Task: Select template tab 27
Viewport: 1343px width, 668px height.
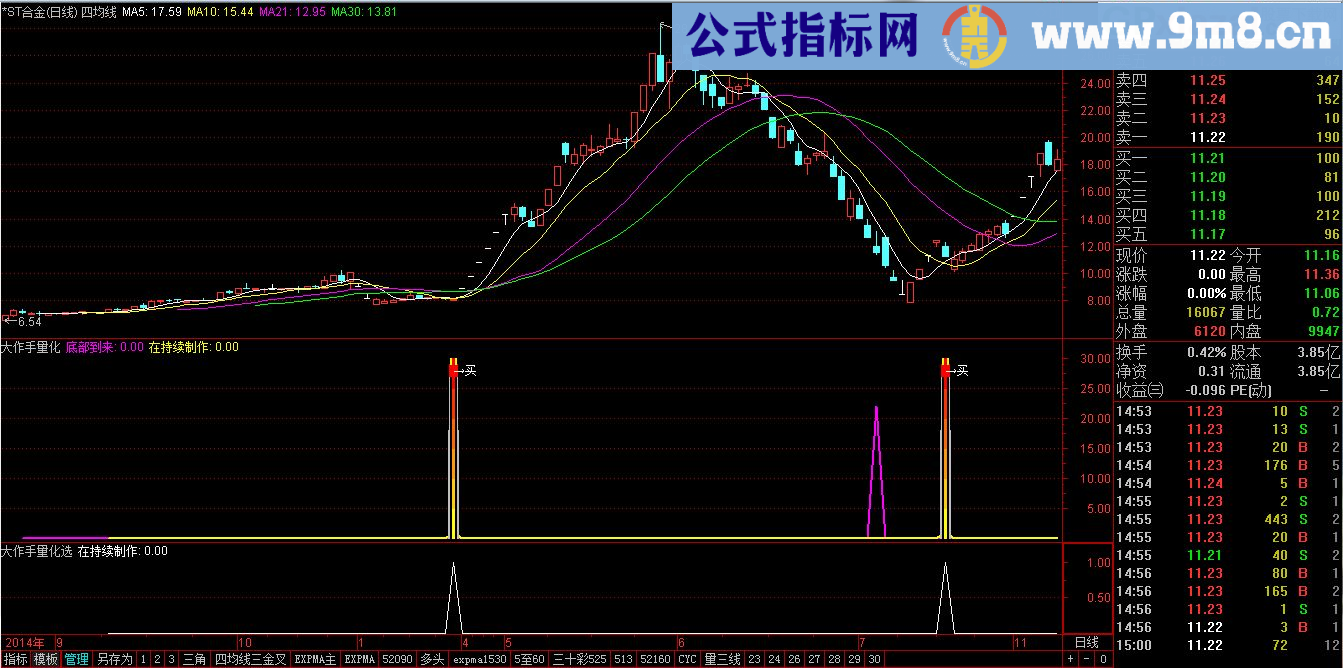Action: [814, 660]
